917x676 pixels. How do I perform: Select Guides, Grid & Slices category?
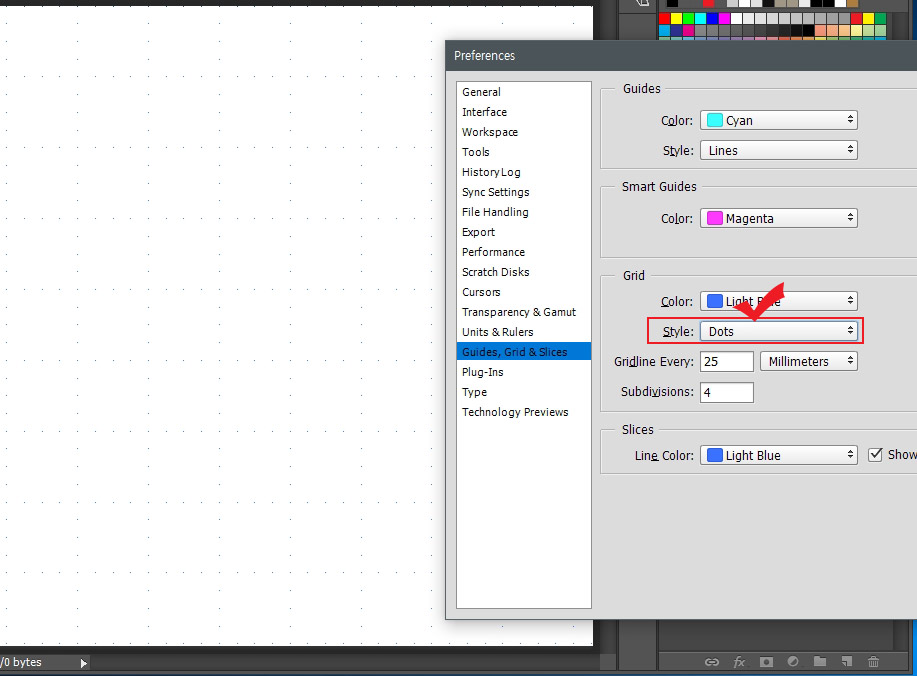click(523, 351)
